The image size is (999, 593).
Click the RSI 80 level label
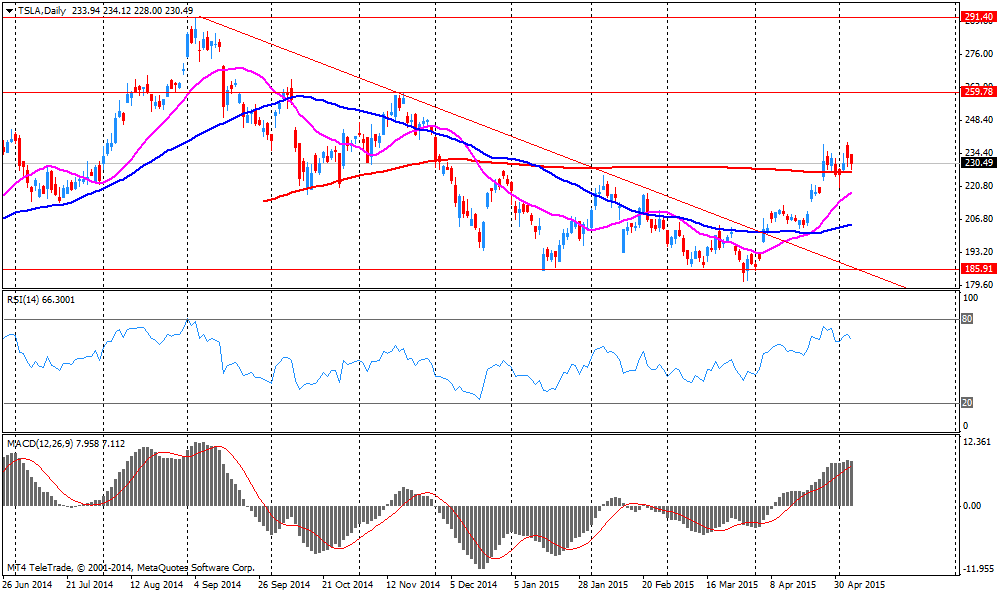(967, 318)
